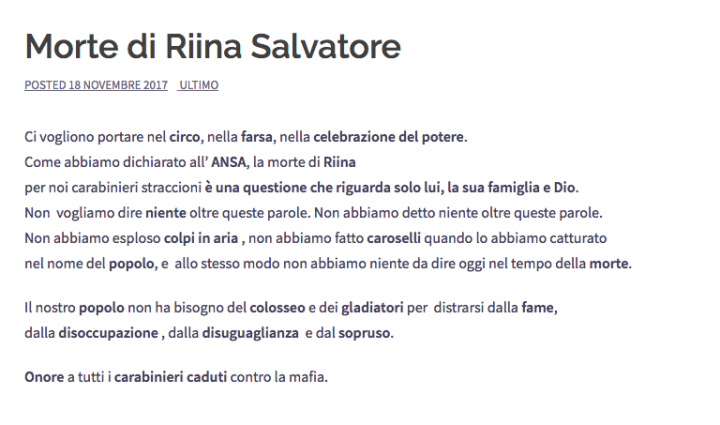This screenshot has height=425, width=720.
Task: Click the bold phrase colpi in aria
Action: [x=201, y=238]
